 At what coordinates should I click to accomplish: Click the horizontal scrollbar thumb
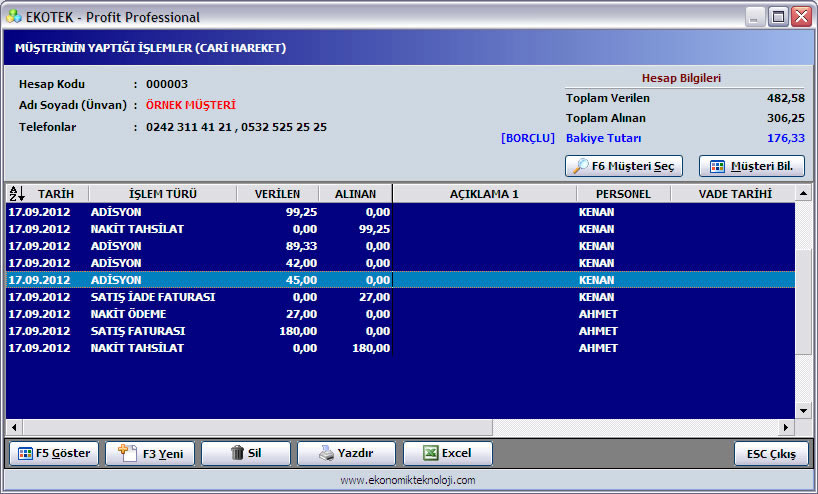tap(257, 428)
